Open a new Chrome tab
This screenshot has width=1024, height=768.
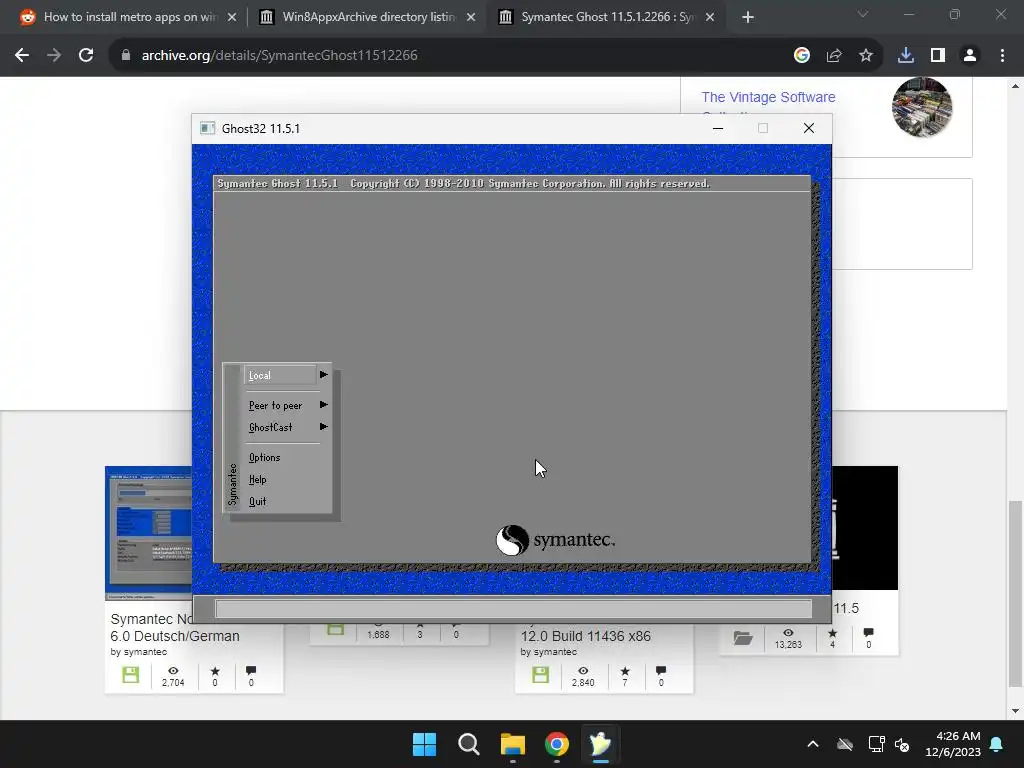(x=748, y=17)
